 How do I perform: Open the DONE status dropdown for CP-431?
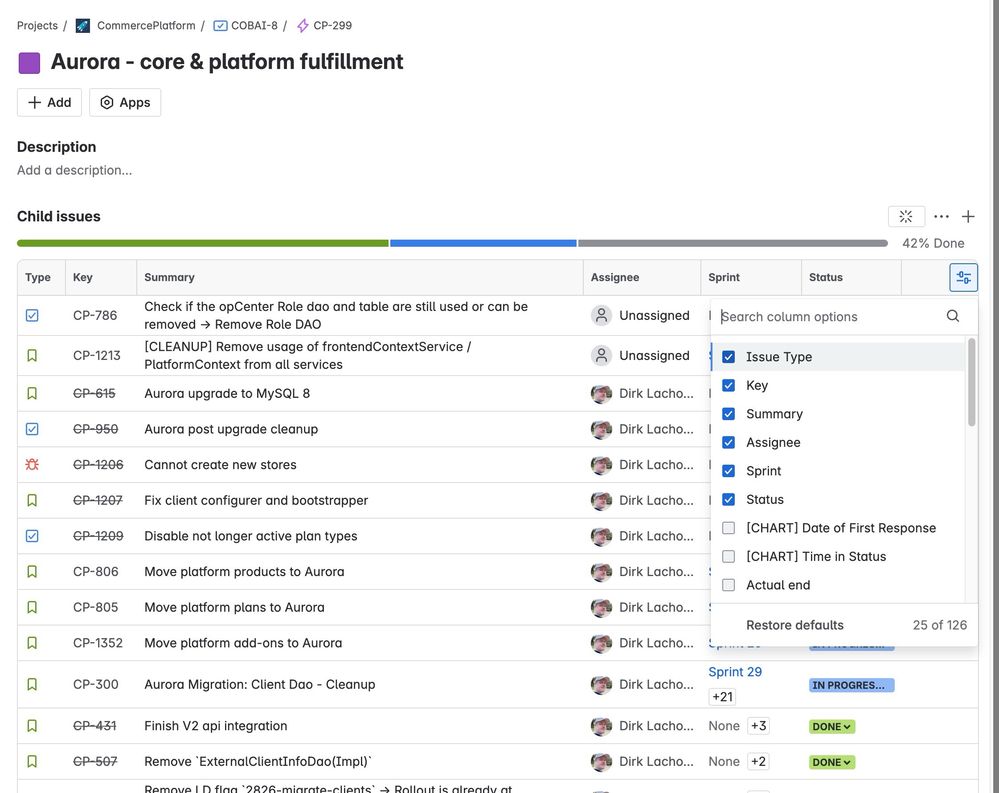[x=831, y=725]
